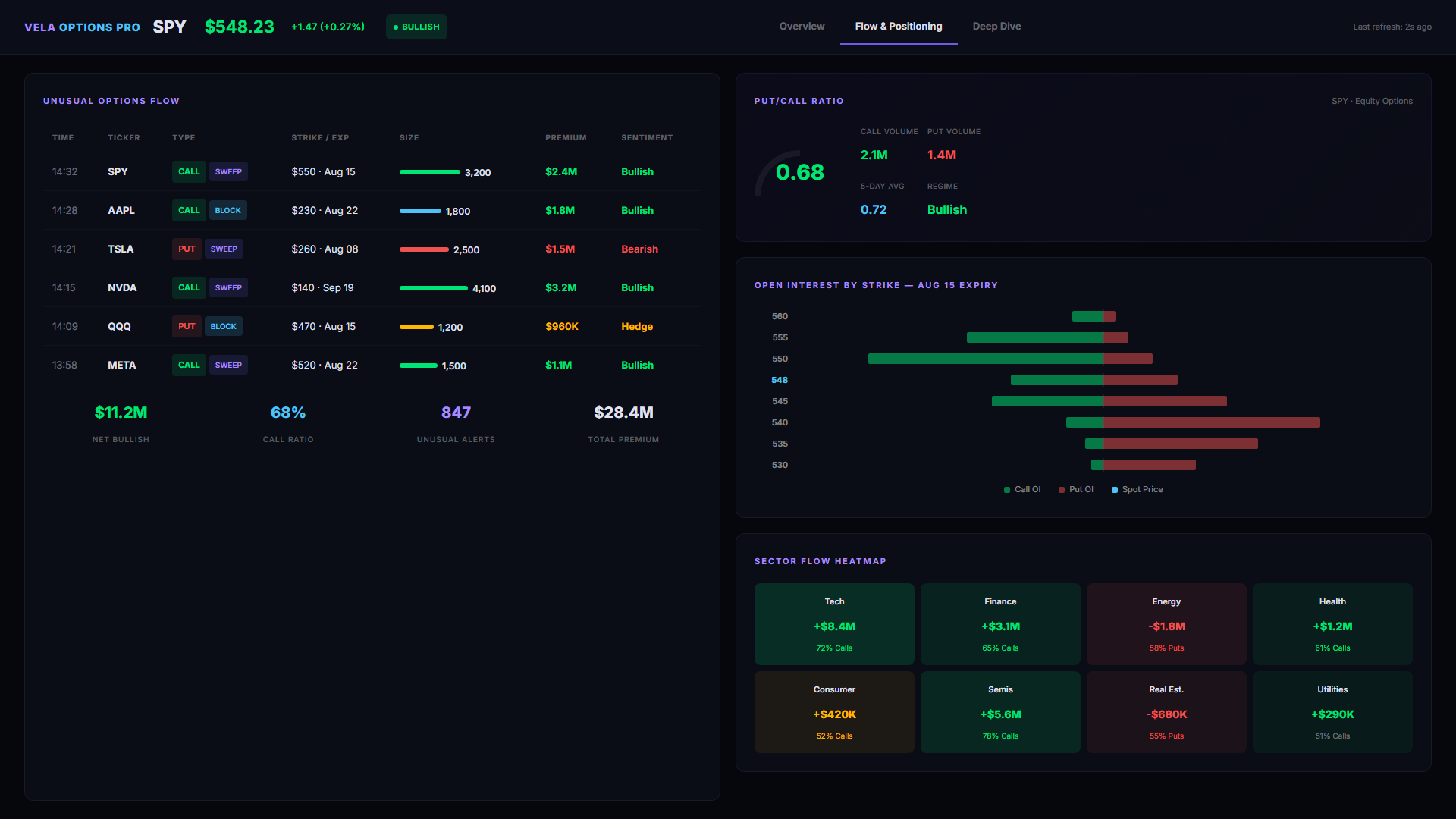The image size is (1456, 819).
Task: Toggle the Call OI legend item
Action: pyautogui.click(x=1022, y=489)
